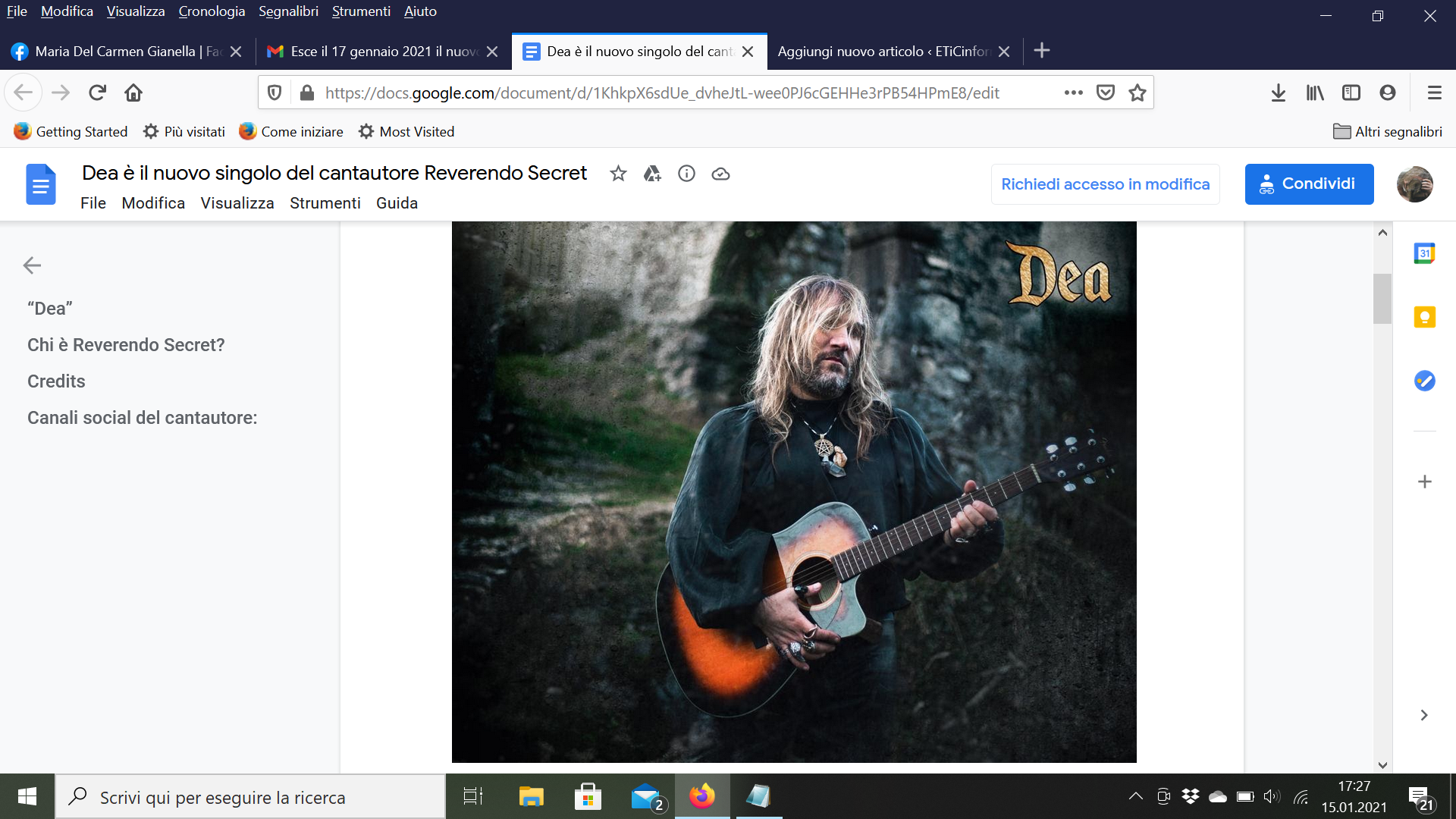Go to Firefox home page
Image resolution: width=1456 pixels, height=819 pixels.
(x=133, y=93)
